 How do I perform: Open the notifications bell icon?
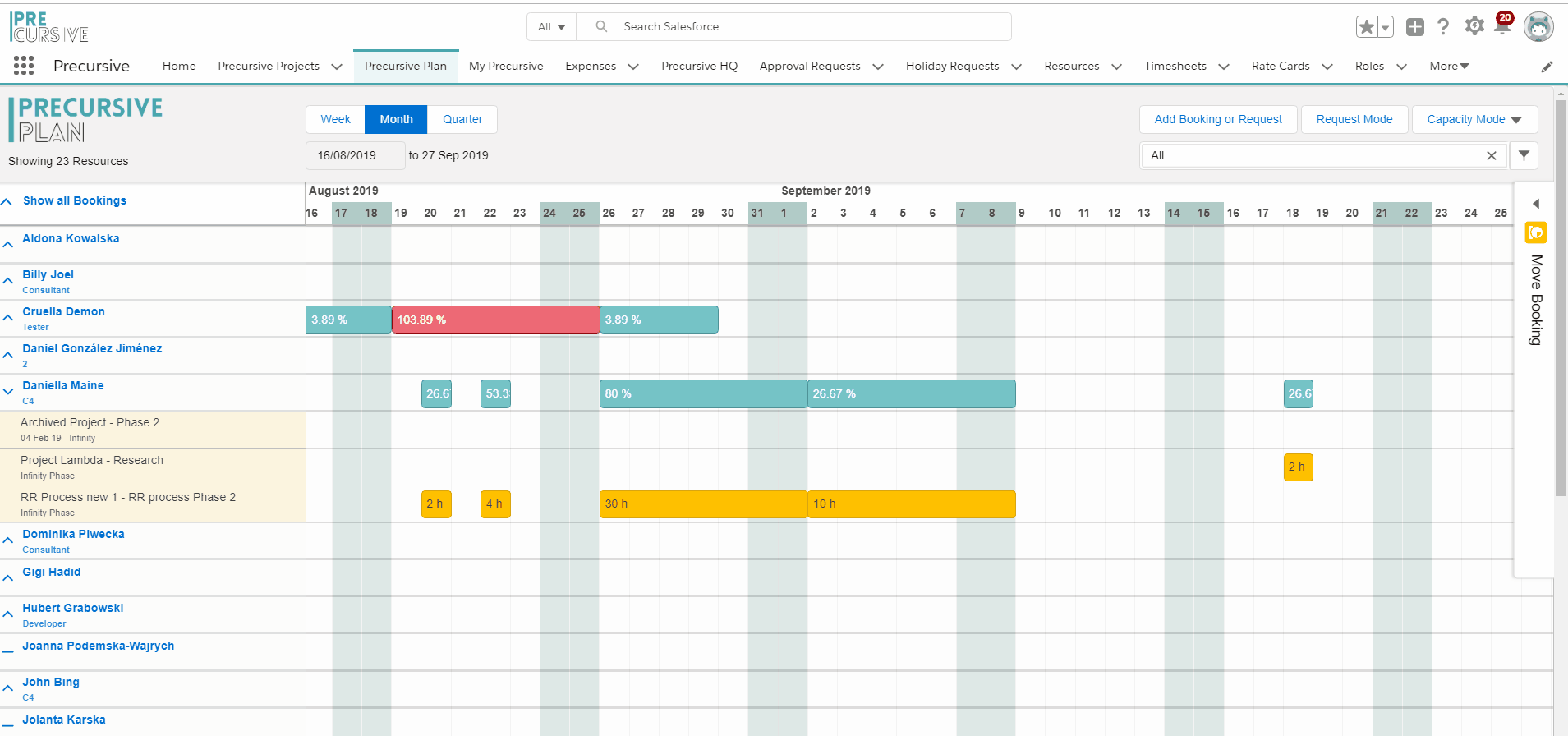[x=1502, y=25]
